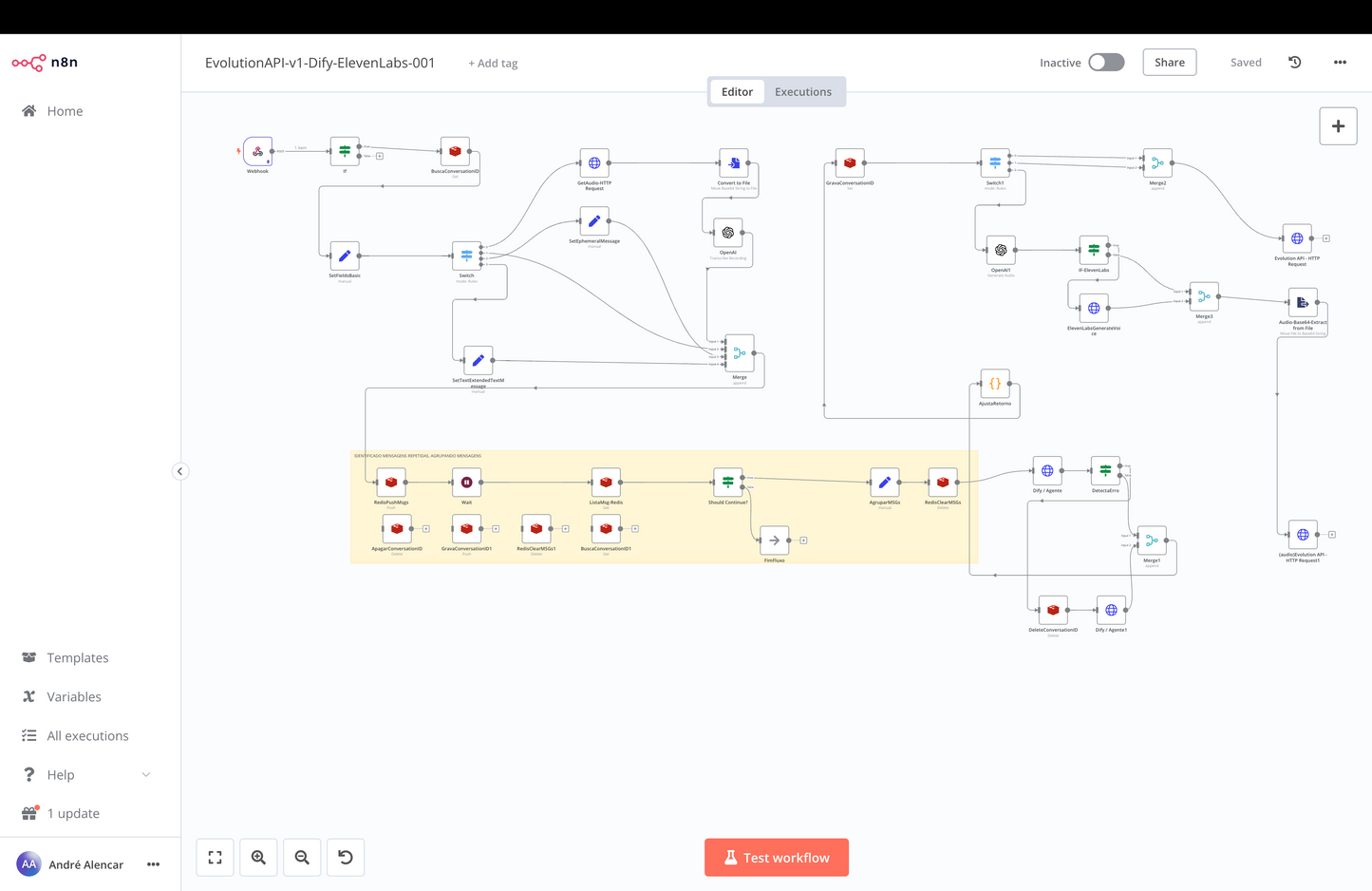Image resolution: width=1372 pixels, height=891 pixels.
Task: Click the Webhook trigger node
Action: coord(257,151)
